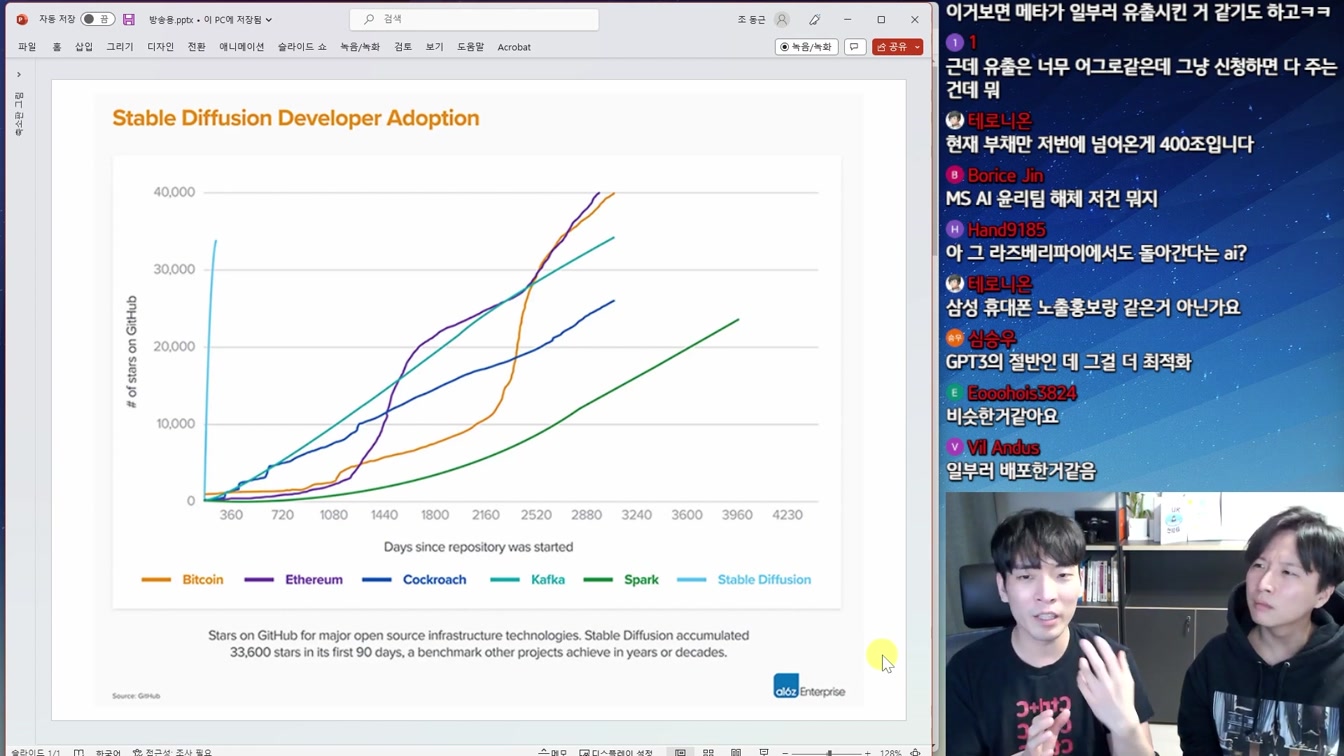Open the 그리기 ribbon tab

click(120, 47)
